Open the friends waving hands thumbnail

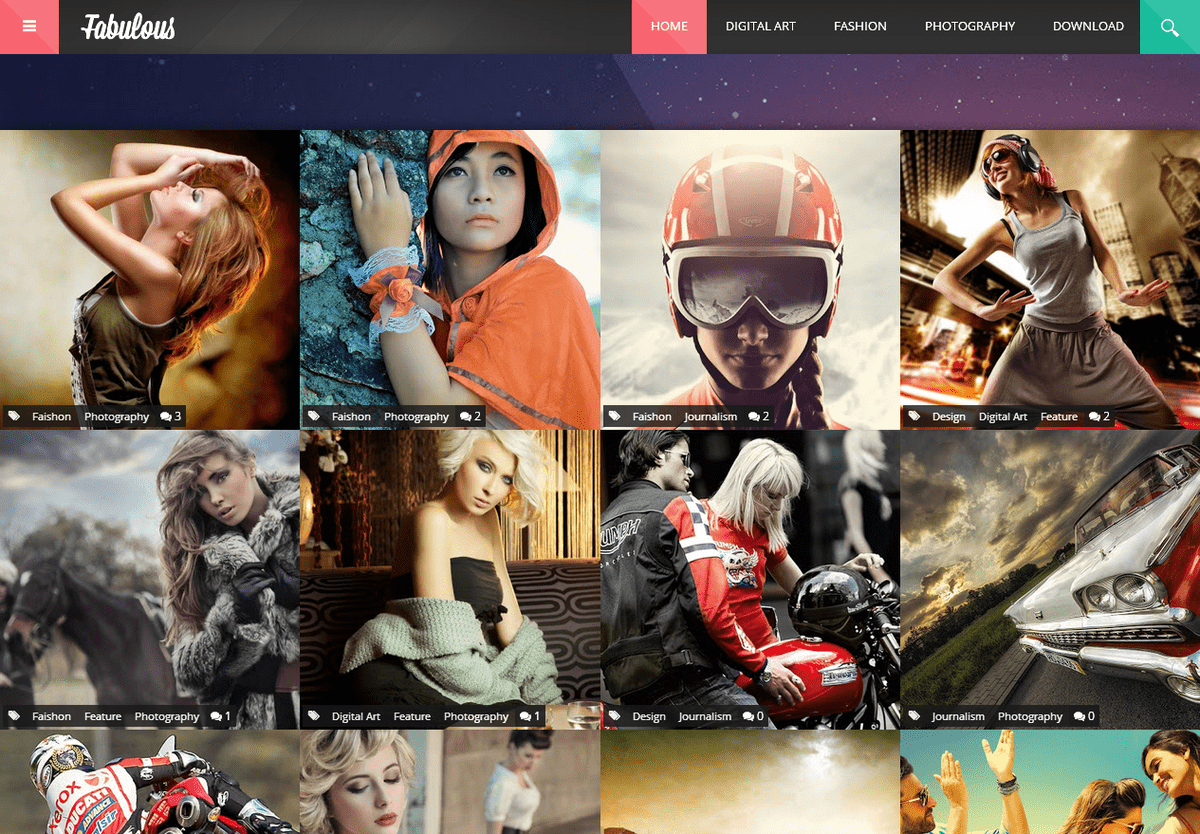click(1050, 782)
